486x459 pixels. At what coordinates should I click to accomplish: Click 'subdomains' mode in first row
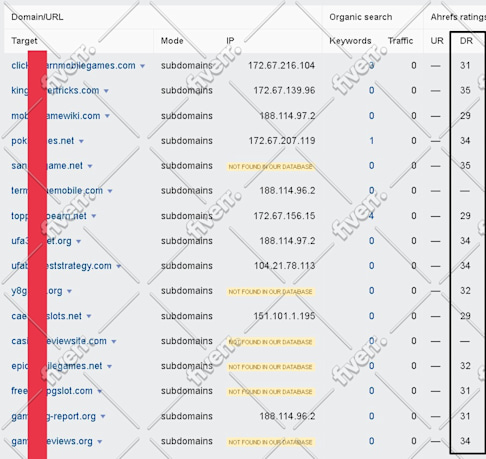click(187, 66)
